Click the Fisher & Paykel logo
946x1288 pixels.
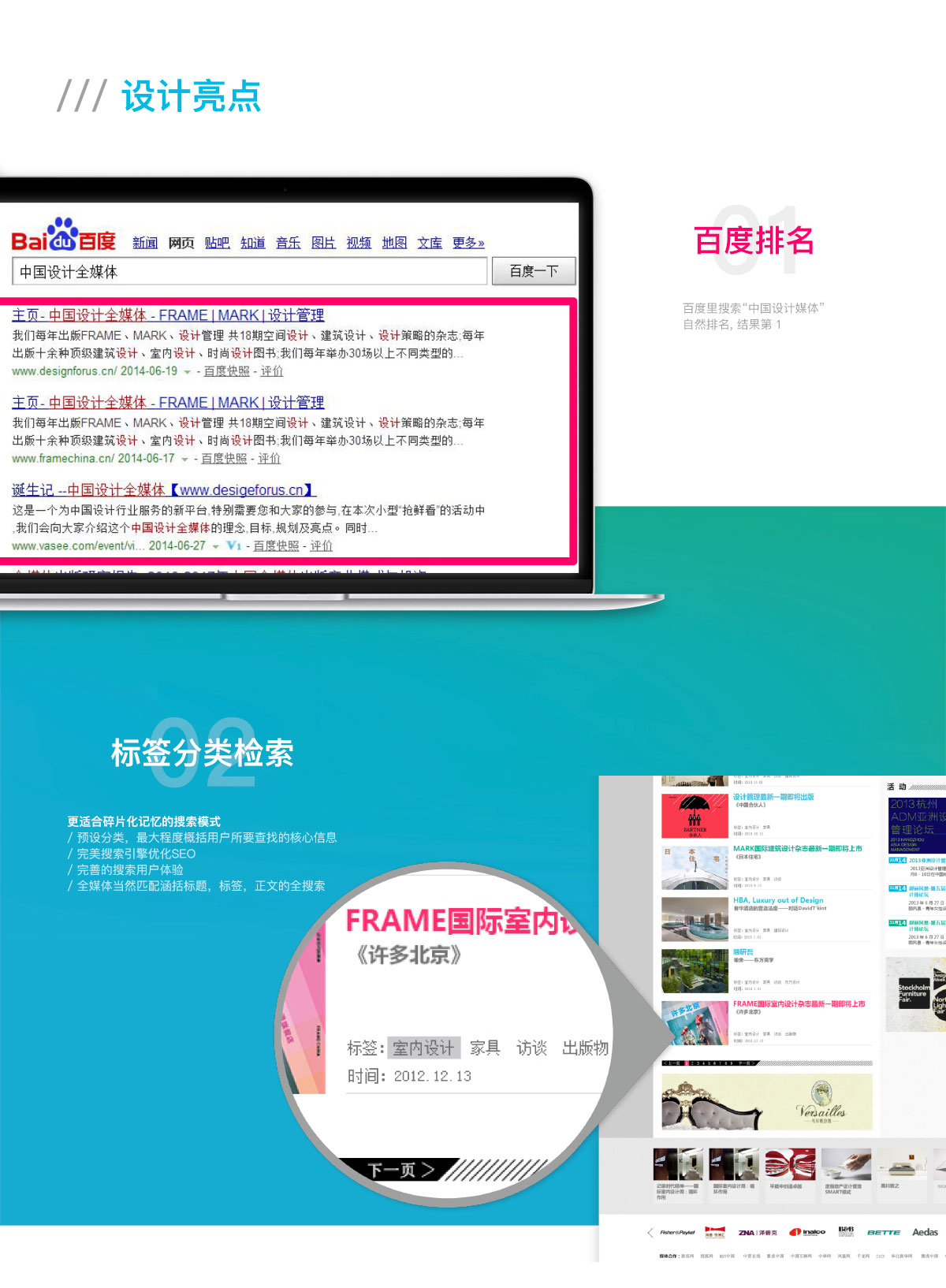point(677,1232)
